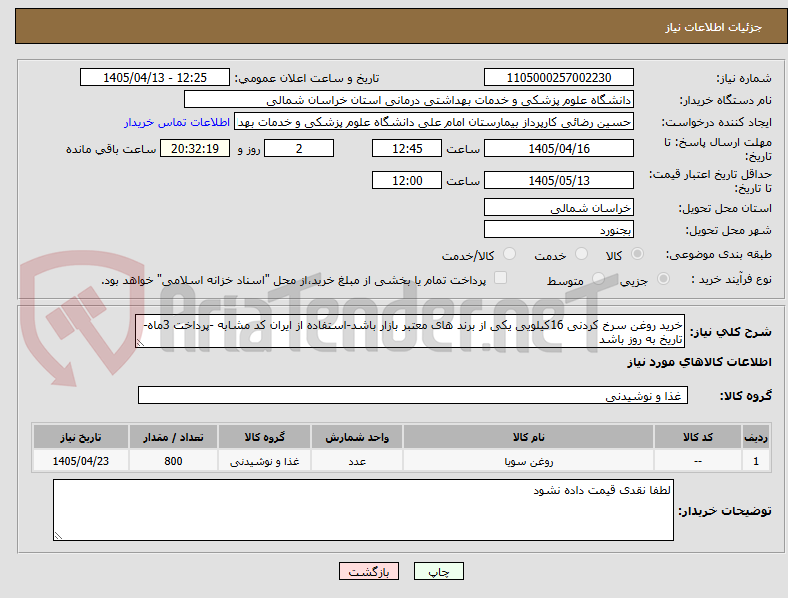Click the شرح کلی نیاز description textarea
788x598 pixels.
(x=410, y=332)
